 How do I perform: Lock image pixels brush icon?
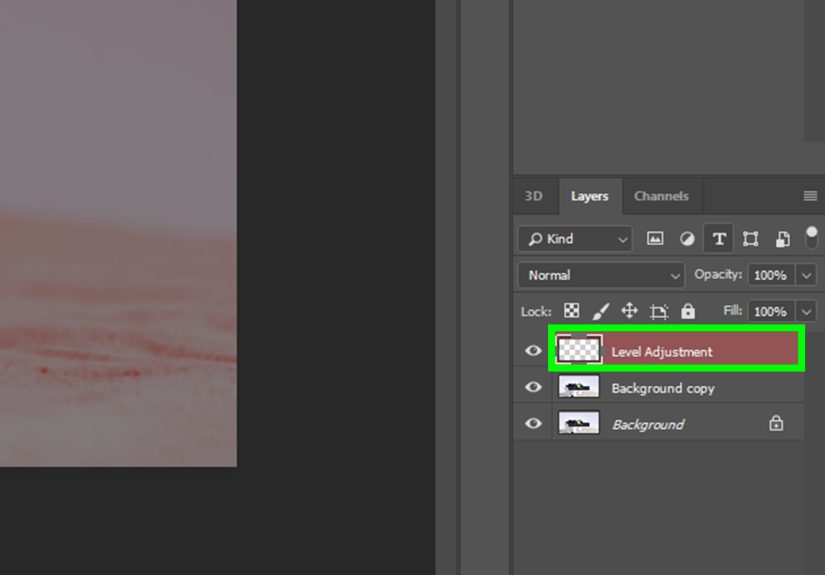coord(600,311)
